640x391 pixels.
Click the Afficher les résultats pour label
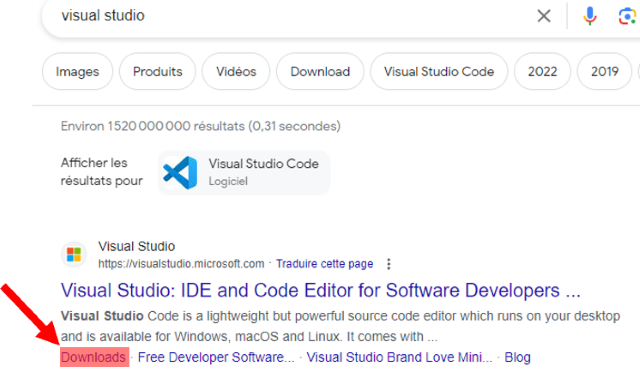point(102,172)
